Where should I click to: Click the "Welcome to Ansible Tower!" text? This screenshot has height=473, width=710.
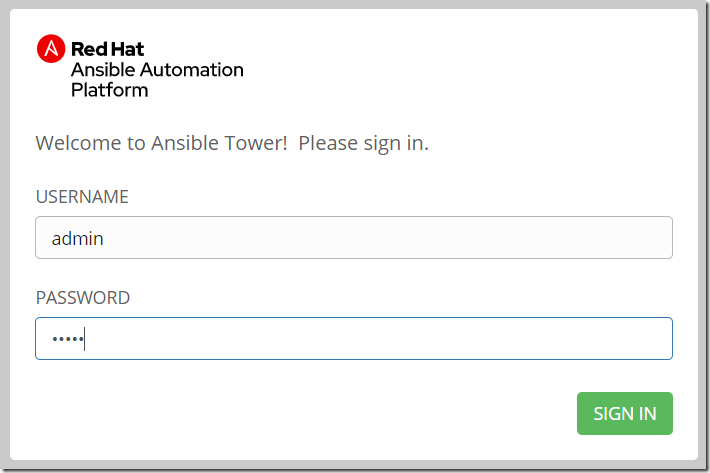(162, 143)
